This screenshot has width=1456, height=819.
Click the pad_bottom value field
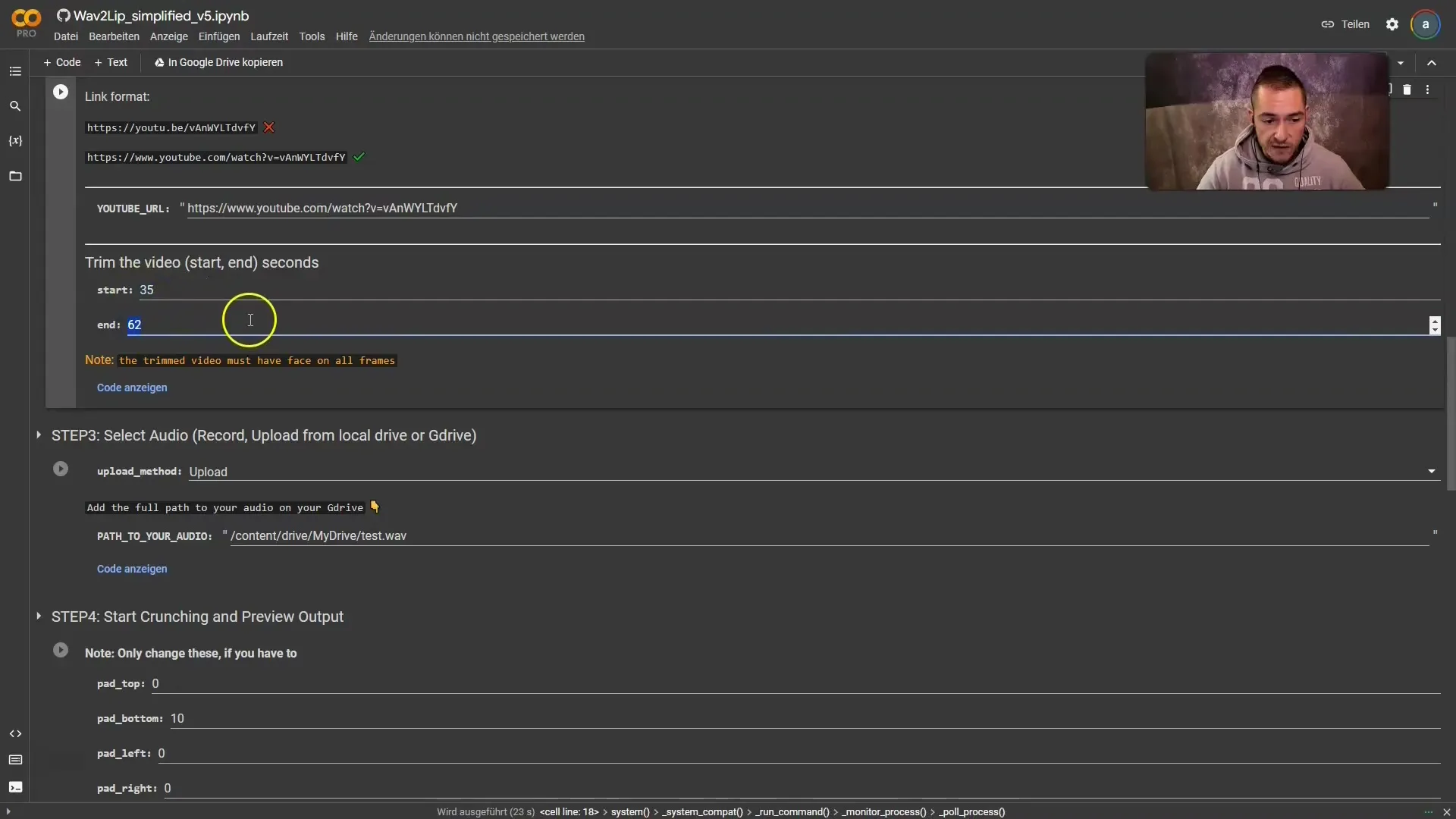pyautogui.click(x=805, y=719)
